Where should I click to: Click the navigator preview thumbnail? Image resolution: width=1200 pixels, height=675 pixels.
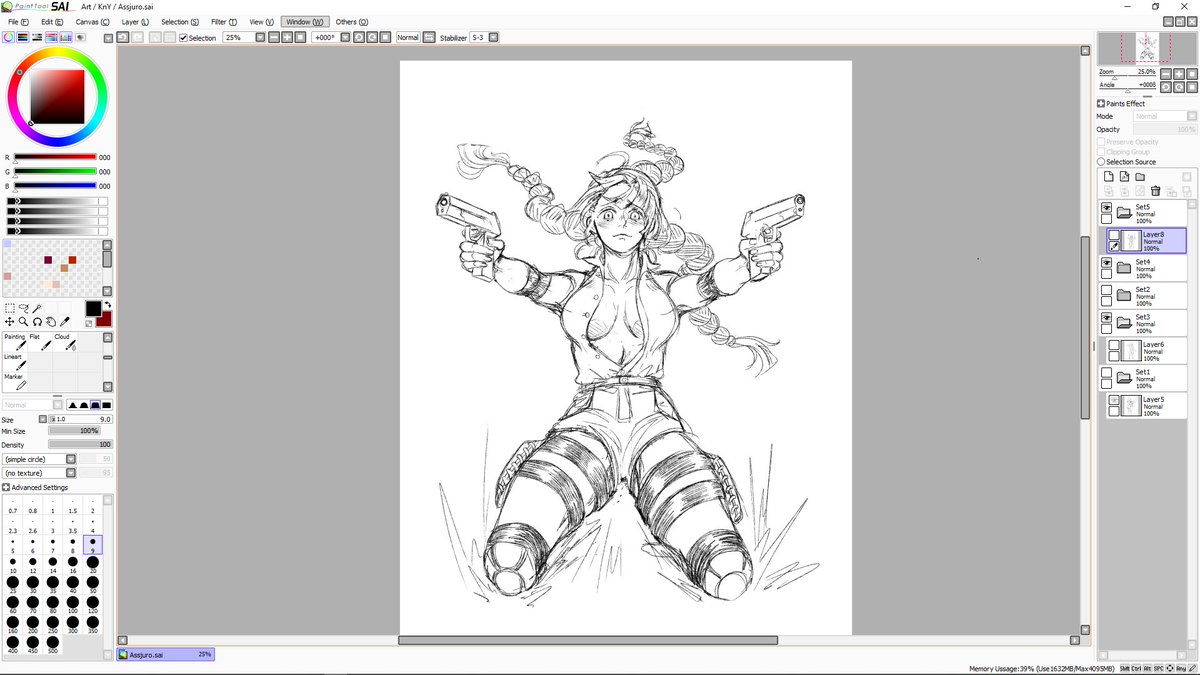tap(1146, 47)
